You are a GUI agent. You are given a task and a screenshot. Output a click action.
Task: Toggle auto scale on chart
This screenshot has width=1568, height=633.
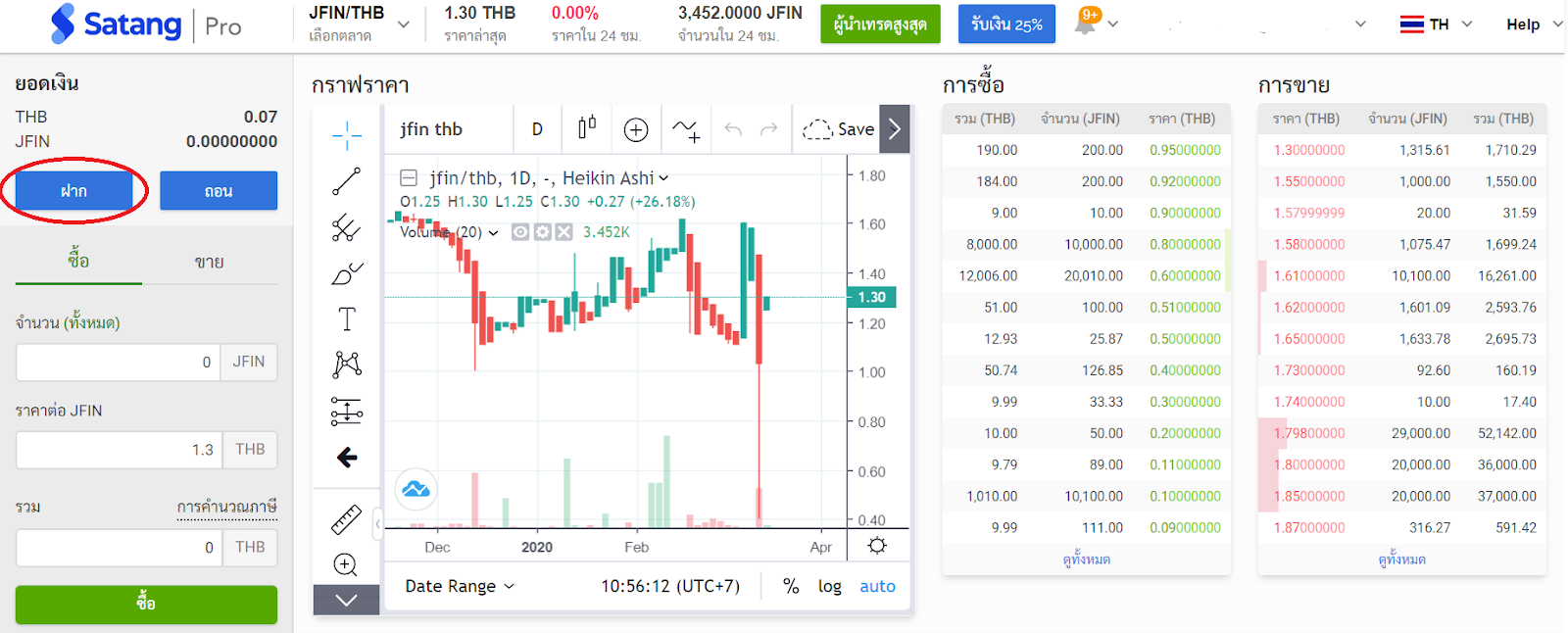[x=877, y=586]
